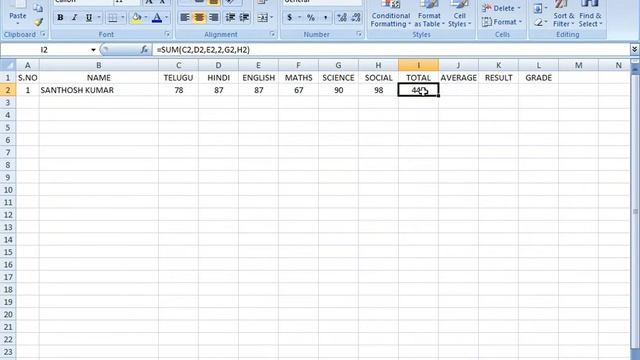Open the Delete dropdown arrow
Screen dimensions: 640x360
tap(519, 8)
